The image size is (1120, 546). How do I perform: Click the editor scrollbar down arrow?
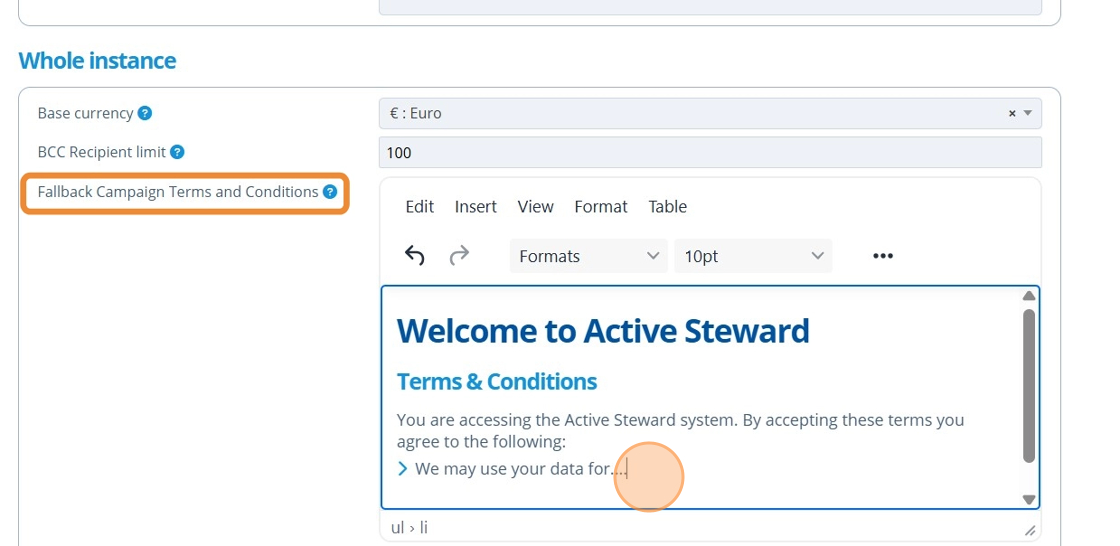1029,500
